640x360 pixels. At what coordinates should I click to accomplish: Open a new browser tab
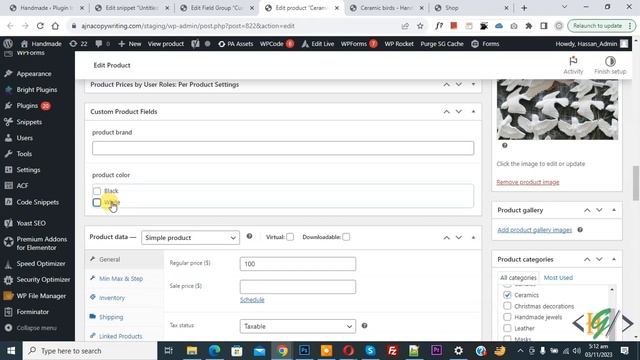(x=524, y=8)
